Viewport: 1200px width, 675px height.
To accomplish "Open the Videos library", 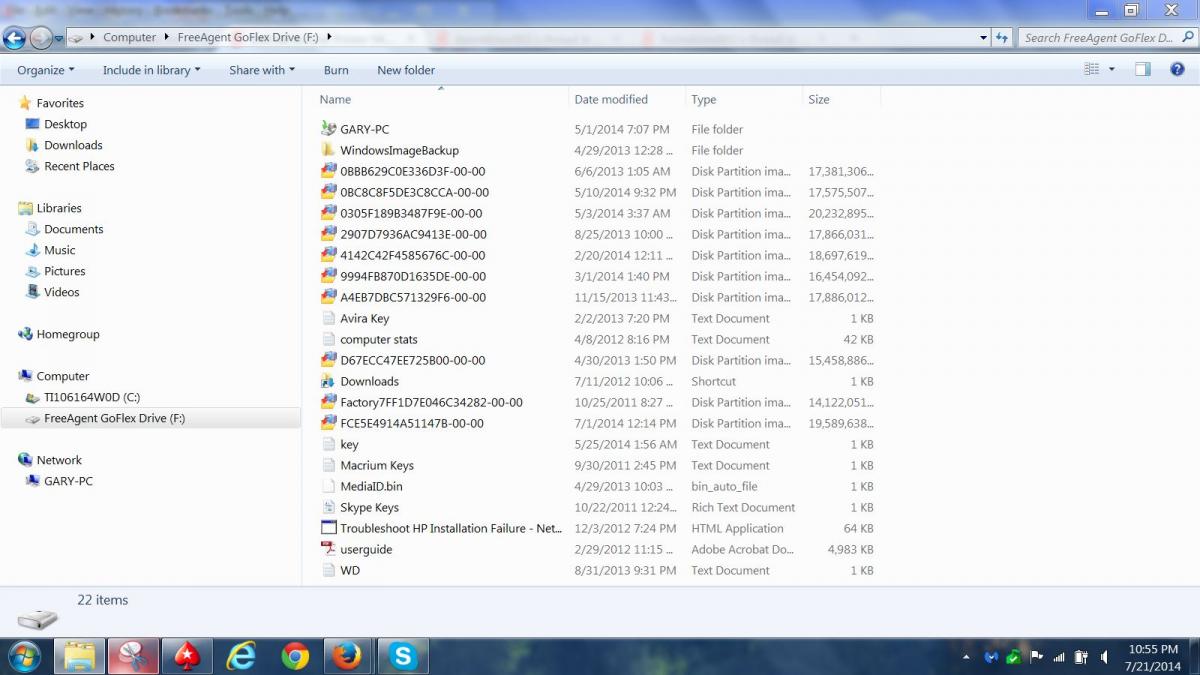I will (x=61, y=292).
